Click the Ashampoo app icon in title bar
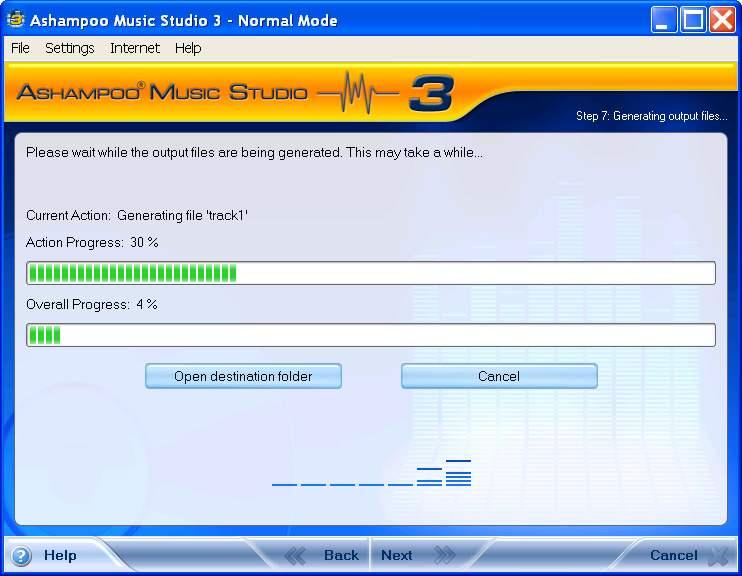The image size is (742, 576). tap(16, 20)
